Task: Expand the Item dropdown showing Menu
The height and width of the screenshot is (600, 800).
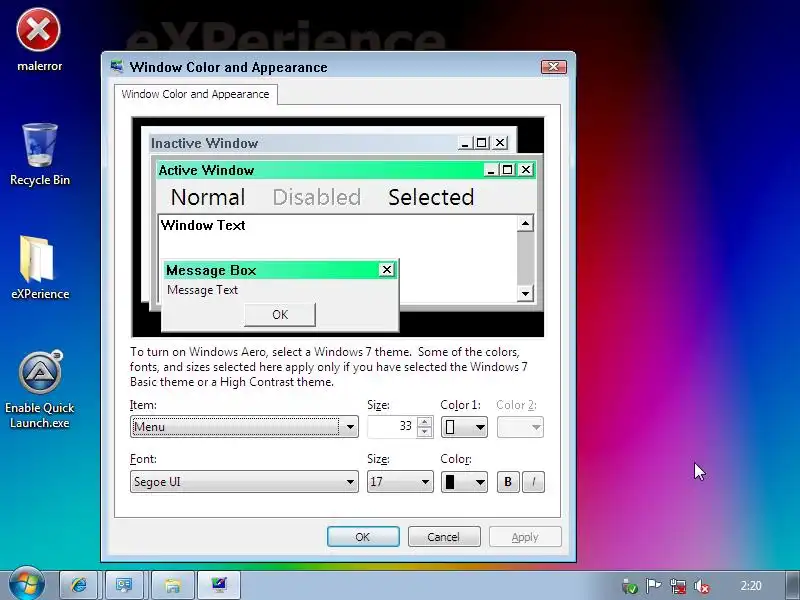Action: (x=244, y=427)
